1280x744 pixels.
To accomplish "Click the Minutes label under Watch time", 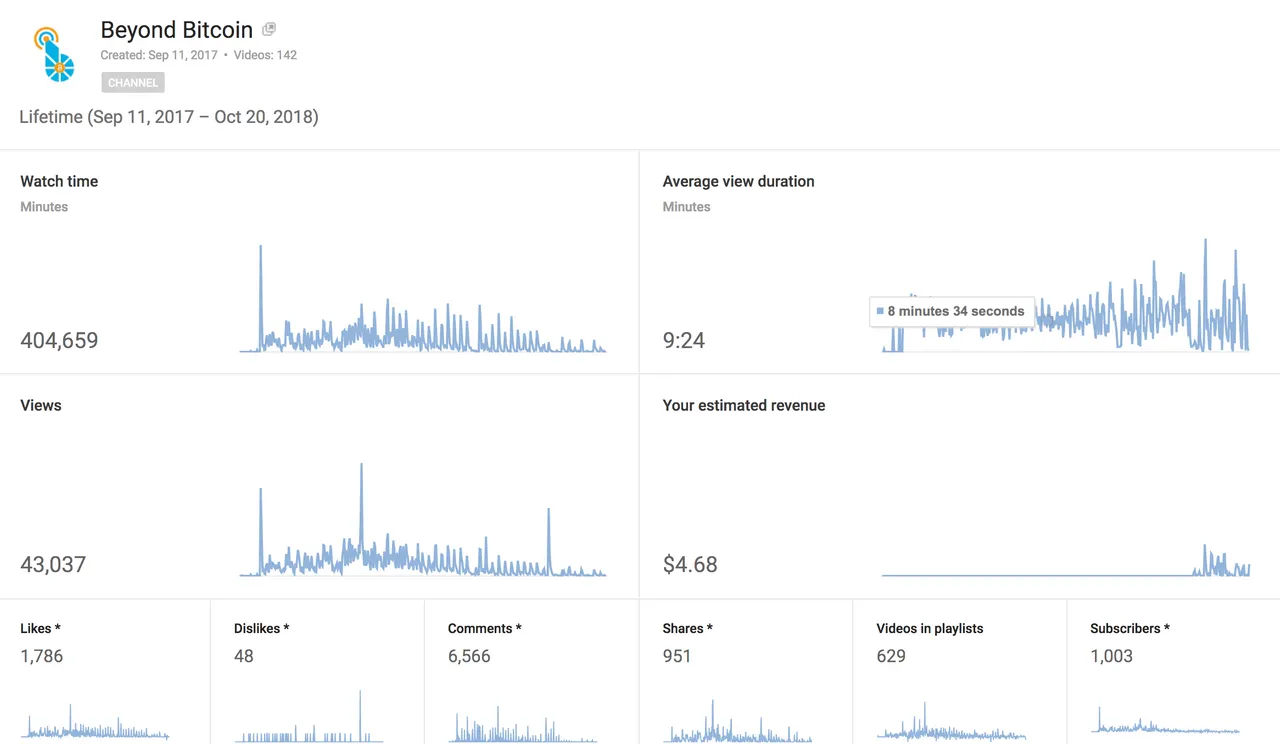I will [44, 207].
